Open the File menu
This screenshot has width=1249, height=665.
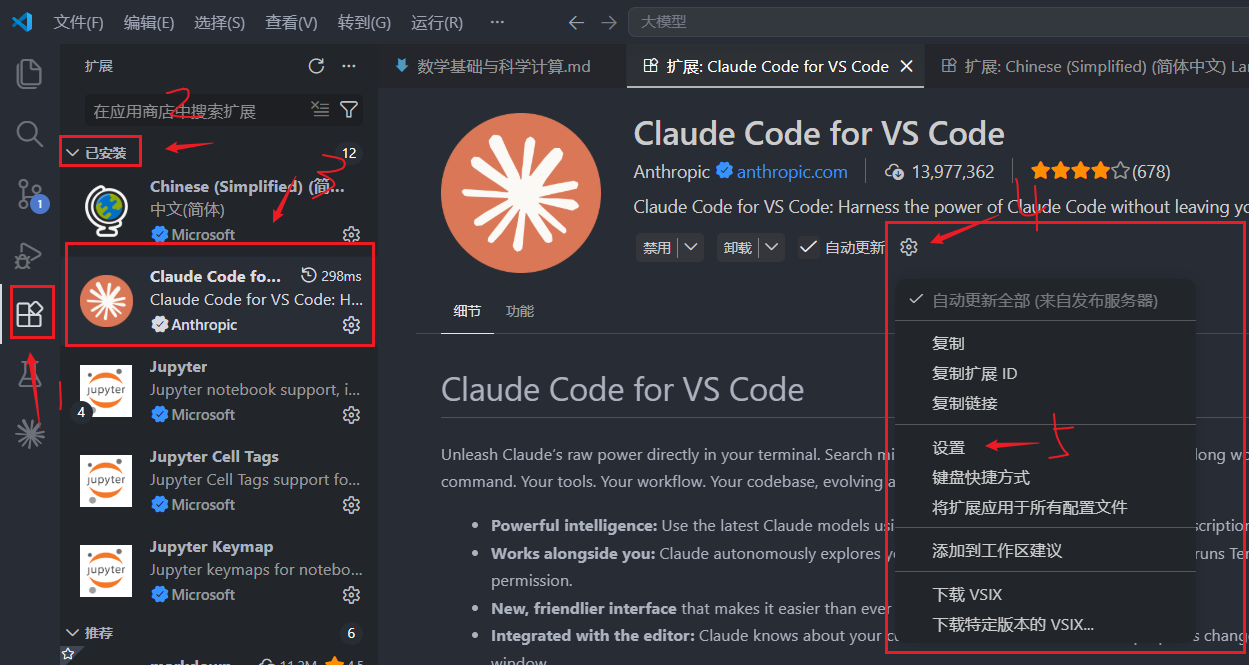point(78,22)
